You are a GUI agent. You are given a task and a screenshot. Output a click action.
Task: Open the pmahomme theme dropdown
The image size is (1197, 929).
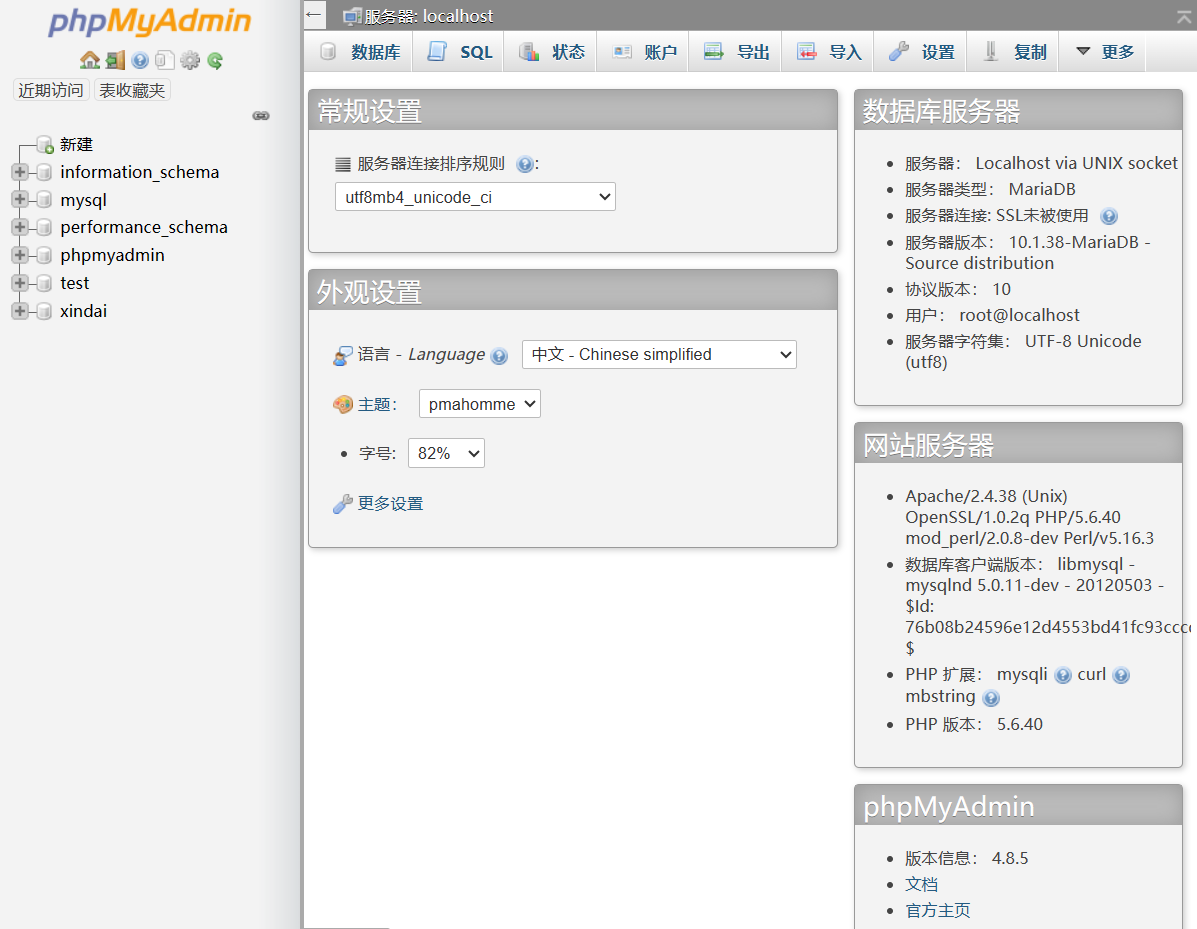[x=479, y=403]
